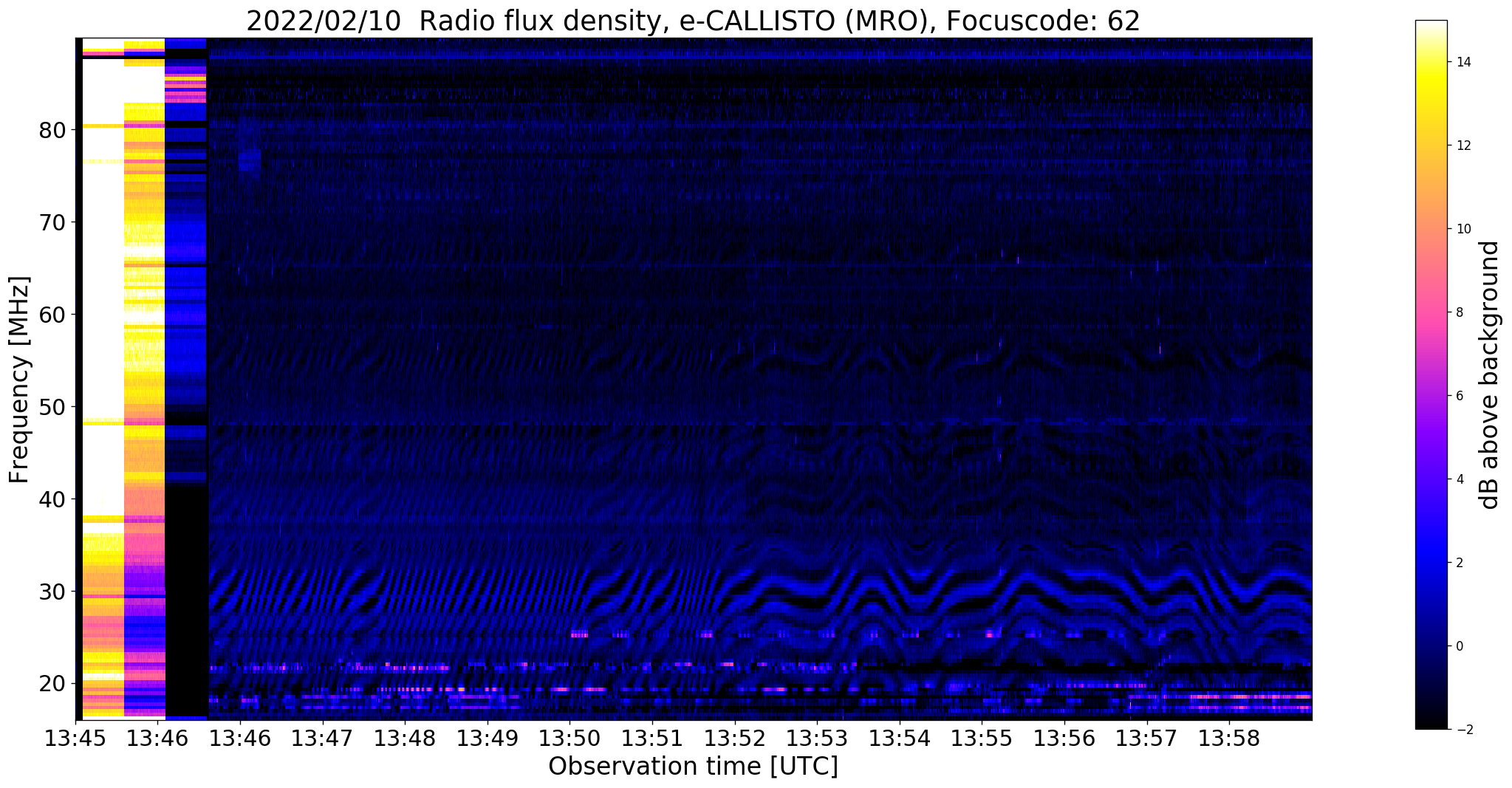Click the colorbar tick label 2

point(1458,563)
